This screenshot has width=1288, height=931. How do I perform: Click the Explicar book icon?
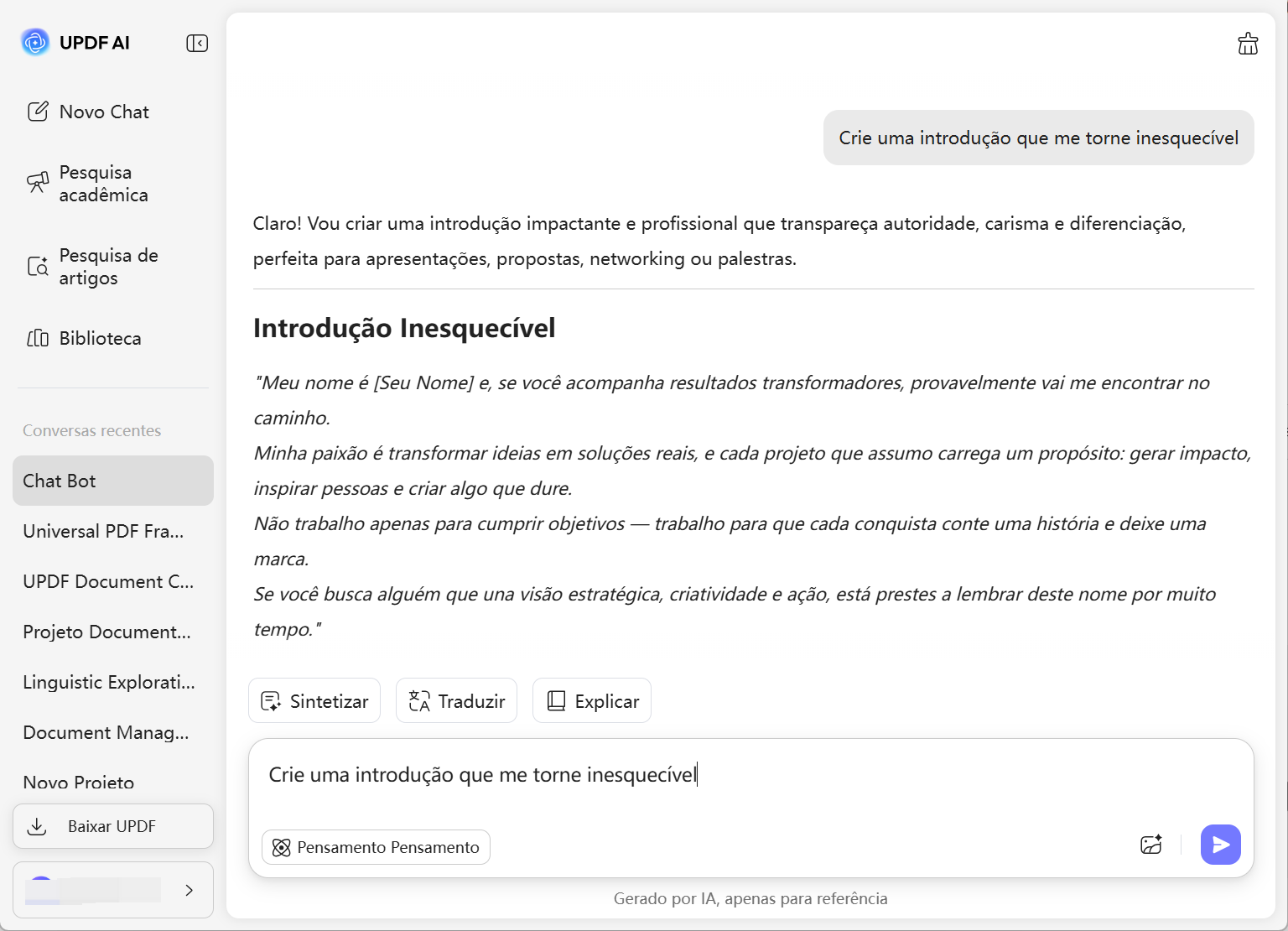pos(556,701)
